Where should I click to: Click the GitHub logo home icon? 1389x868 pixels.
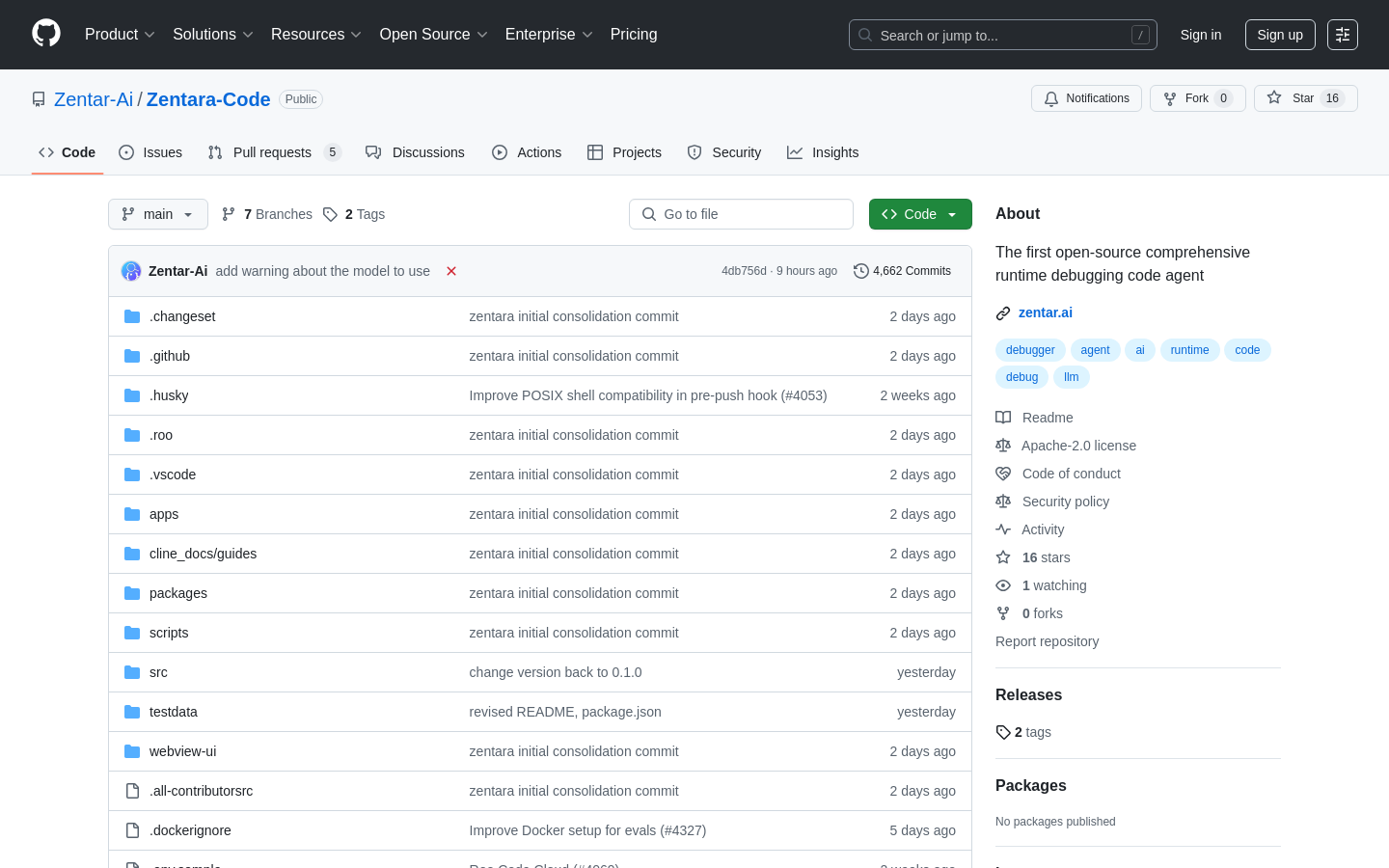coord(46,34)
